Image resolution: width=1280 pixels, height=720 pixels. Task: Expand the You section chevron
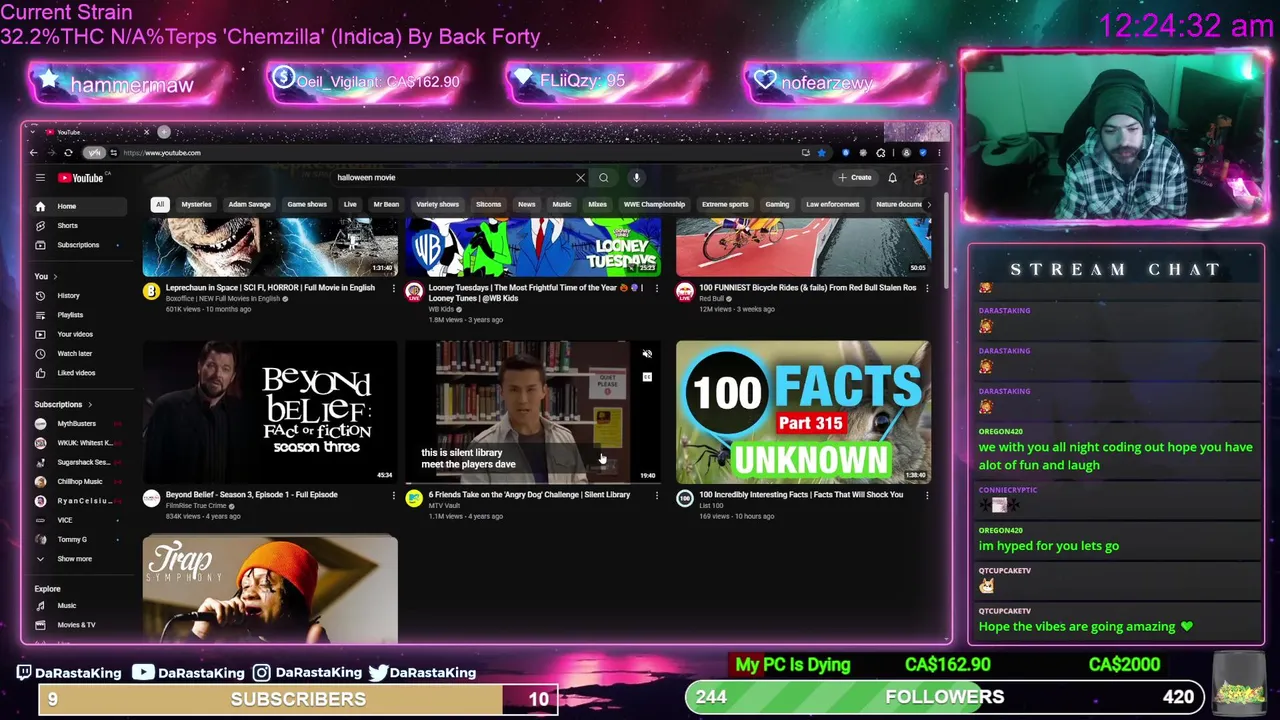55,277
